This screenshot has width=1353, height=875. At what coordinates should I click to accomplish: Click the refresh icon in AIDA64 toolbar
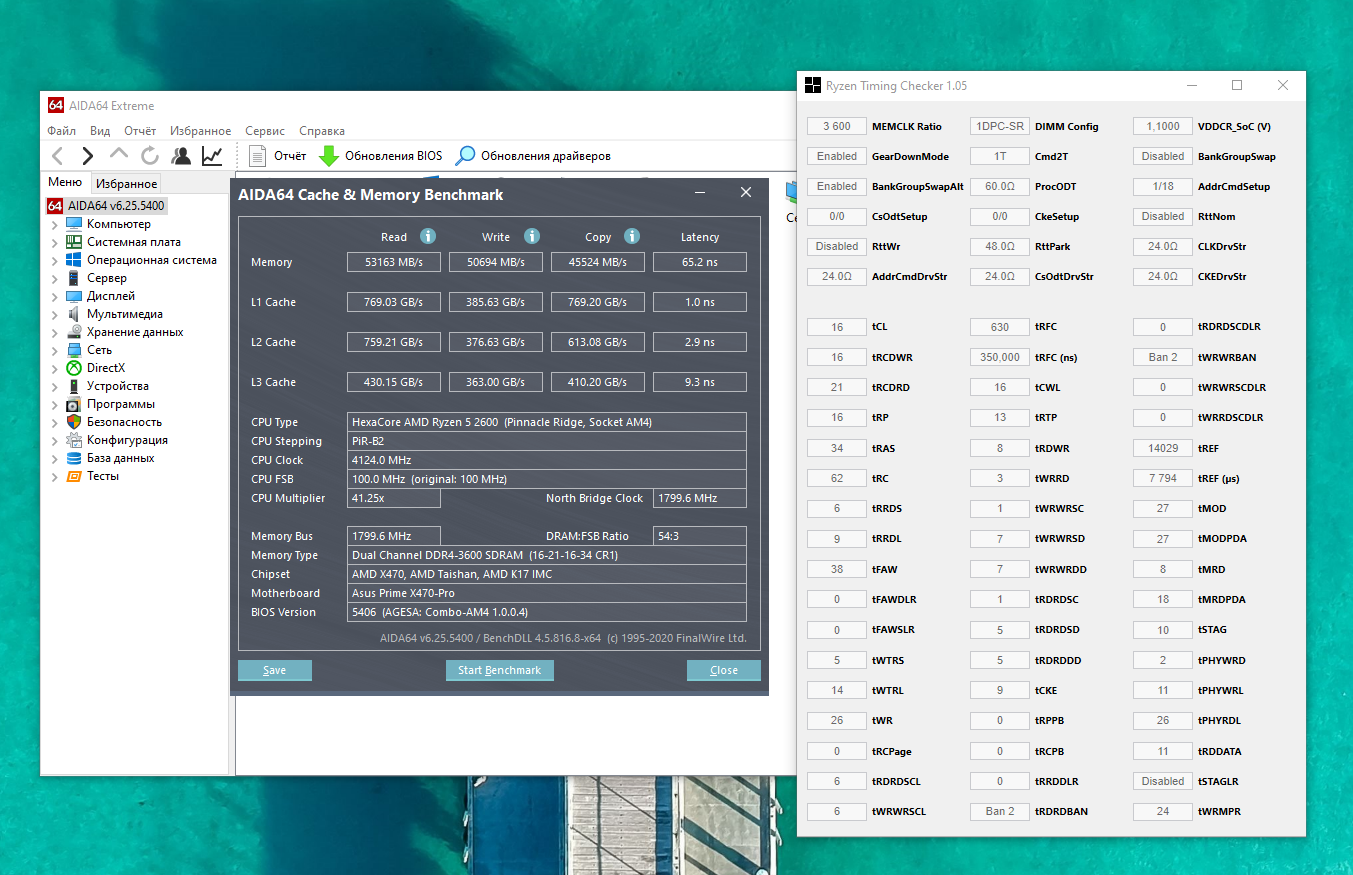pos(150,156)
